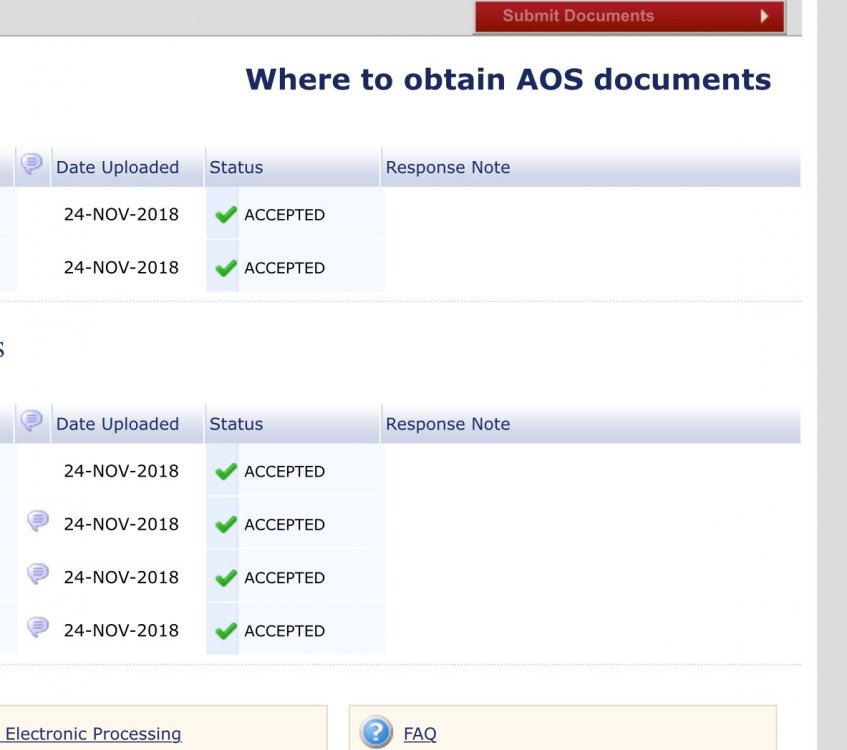Click Status column header in lower table

pos(236,424)
